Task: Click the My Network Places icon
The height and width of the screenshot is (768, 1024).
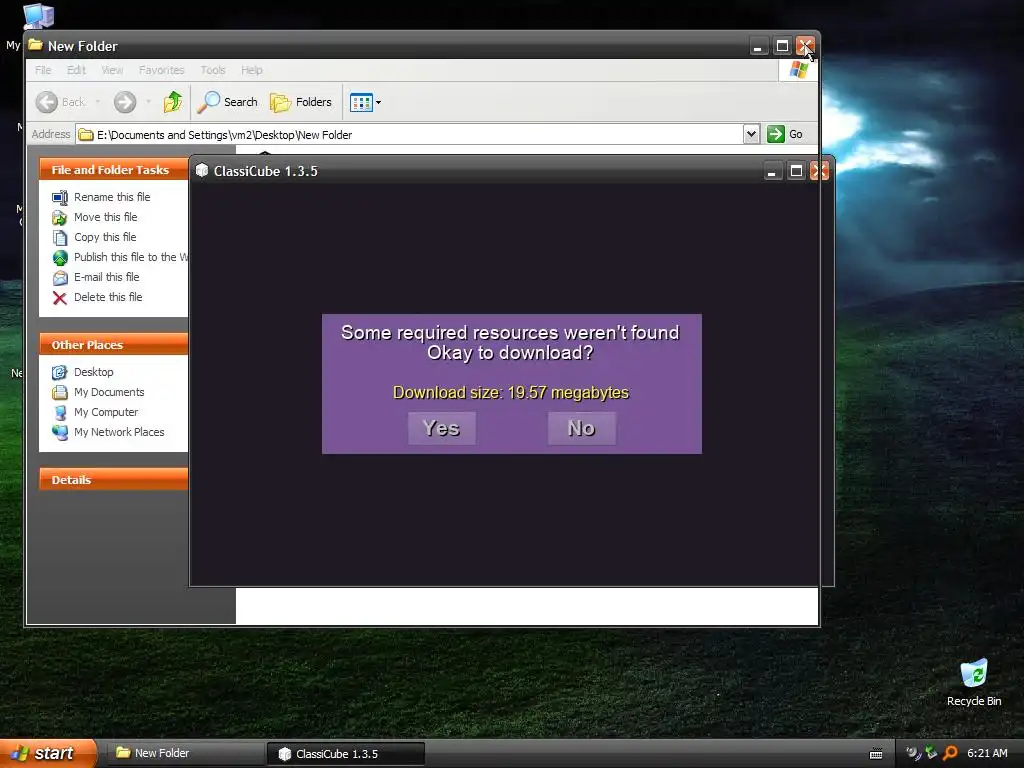Action: [59, 432]
